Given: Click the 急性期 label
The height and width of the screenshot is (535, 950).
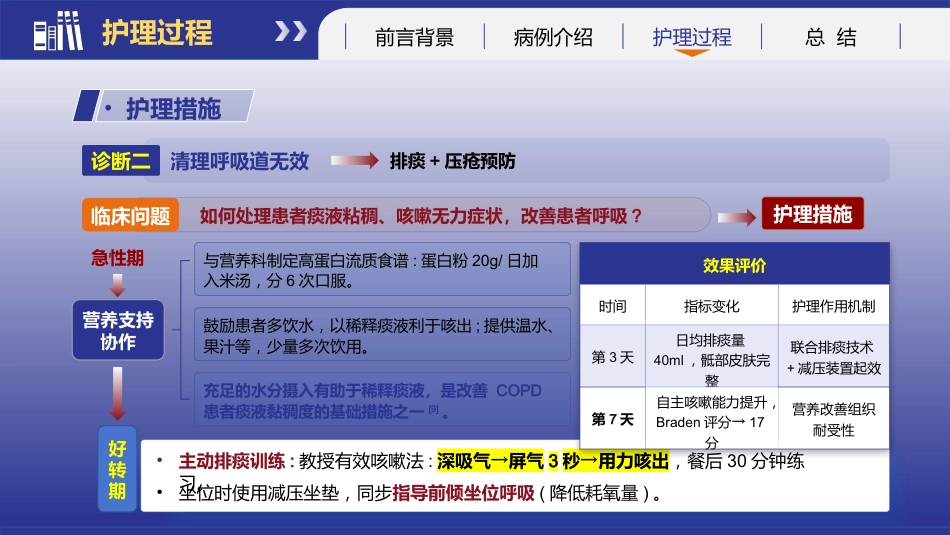Looking at the screenshot, I should (x=118, y=258).
